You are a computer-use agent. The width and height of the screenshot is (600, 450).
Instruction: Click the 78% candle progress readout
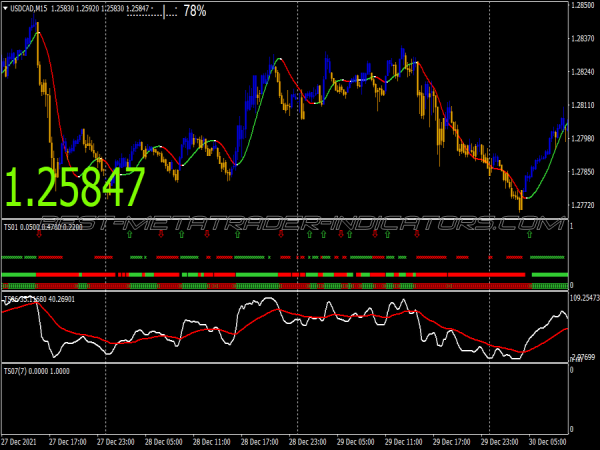195,11
